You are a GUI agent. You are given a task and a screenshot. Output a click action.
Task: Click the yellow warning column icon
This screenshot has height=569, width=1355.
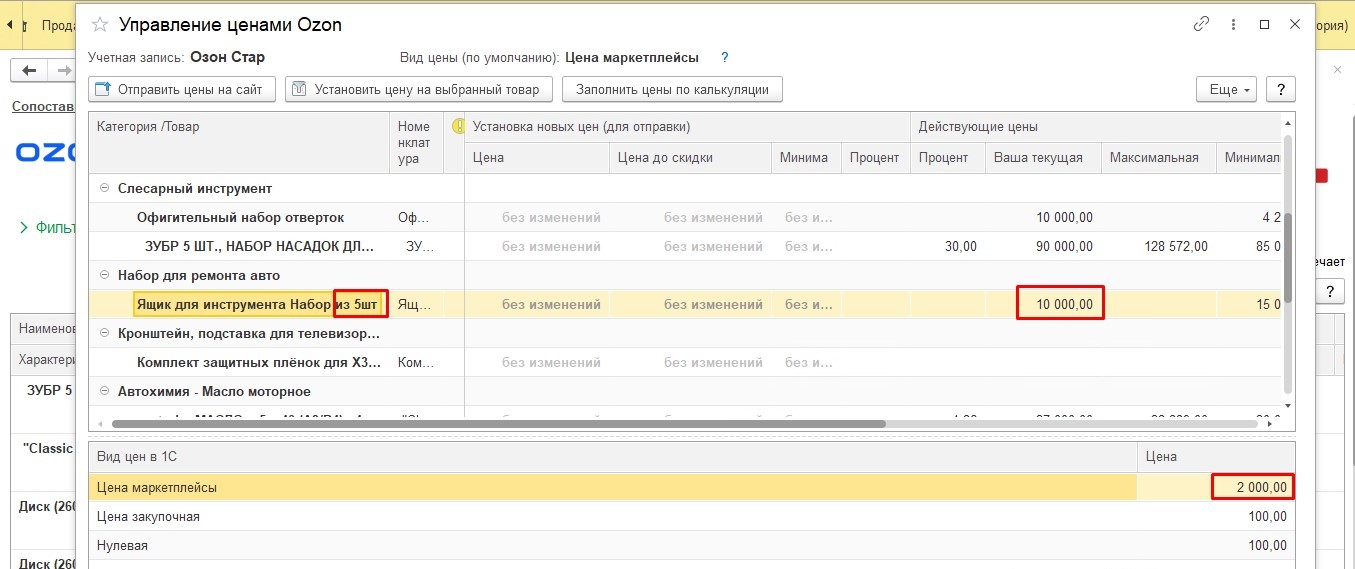point(459,126)
